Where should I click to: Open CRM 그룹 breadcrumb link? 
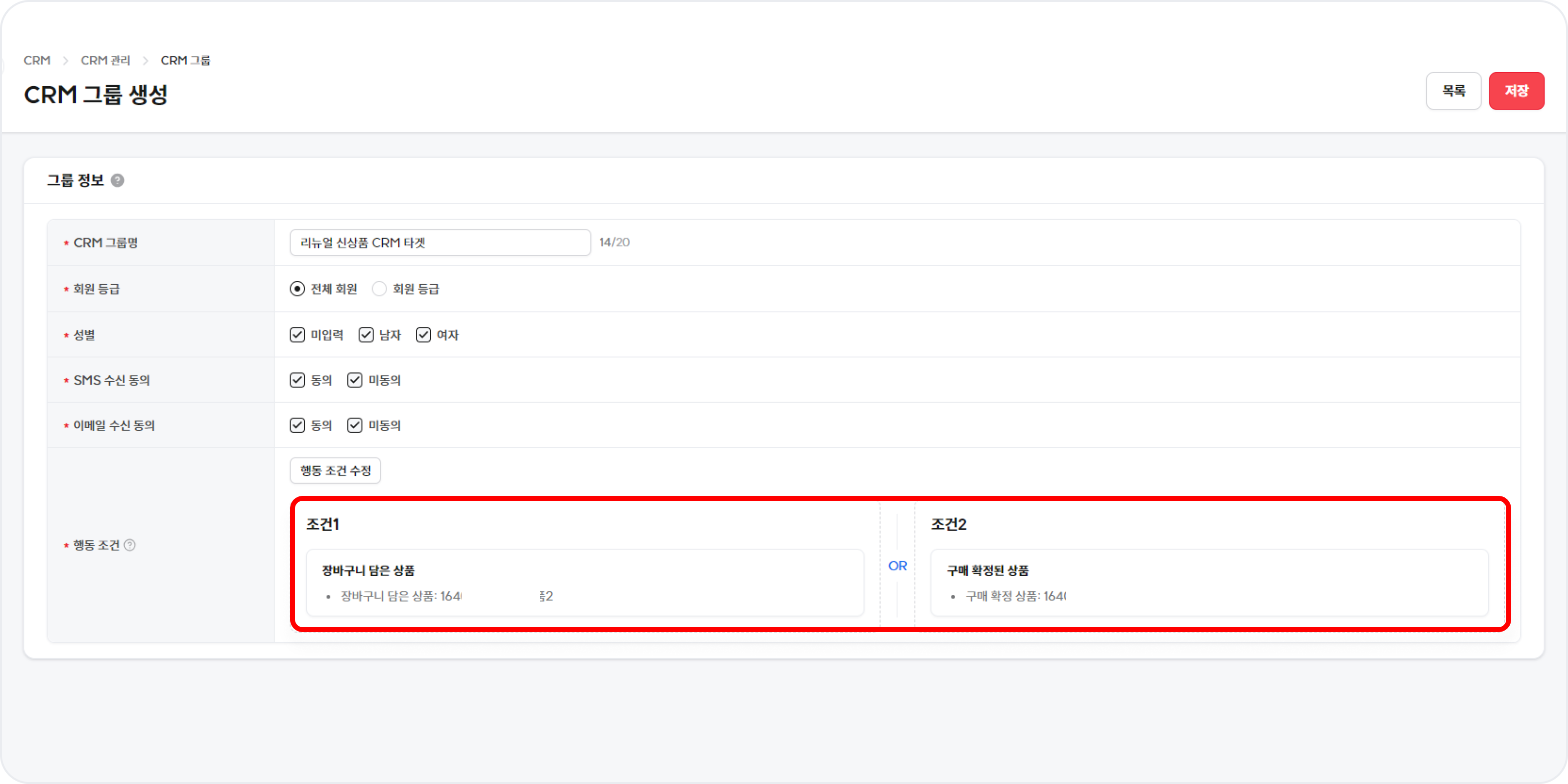[185, 60]
